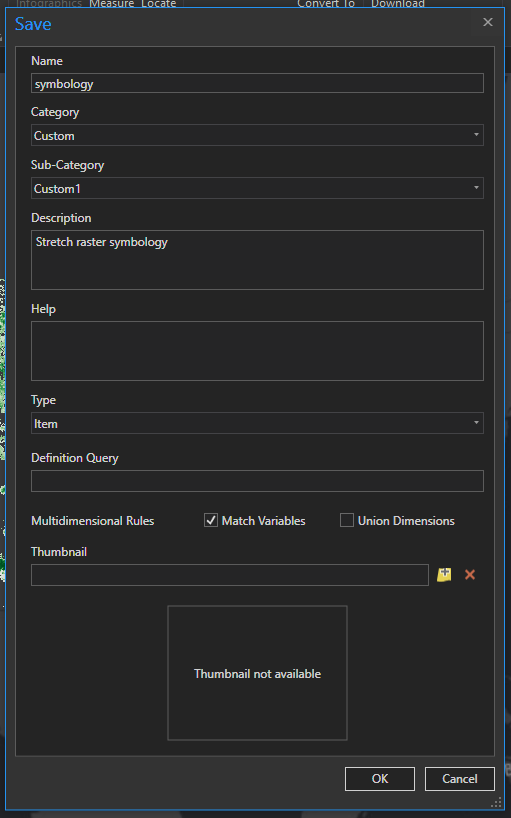The height and width of the screenshot is (818, 511).
Task: Click the Convert To item in the ribbon
Action: point(326,4)
